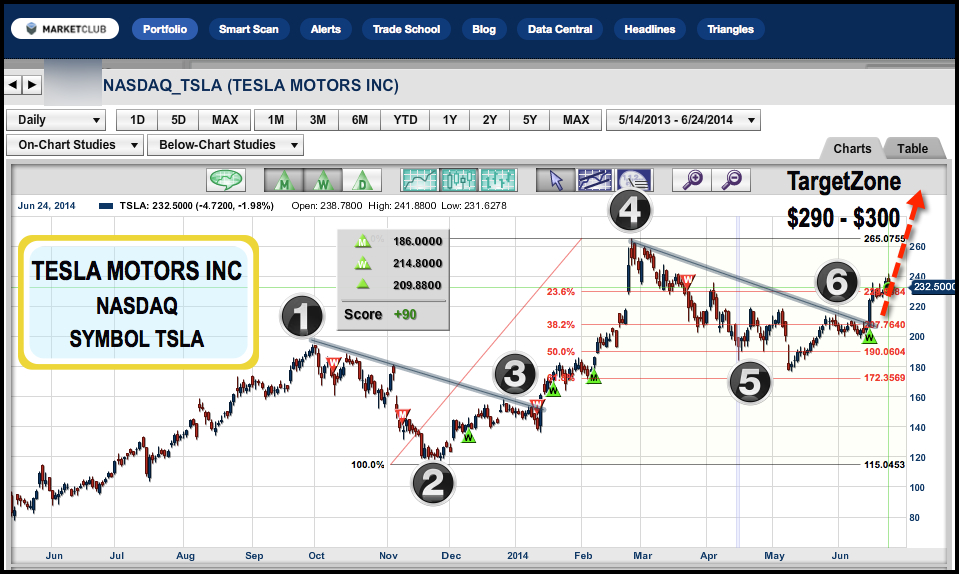Toggle the monthly Trade Triangle M button
This screenshot has width=959, height=574.
click(x=284, y=180)
